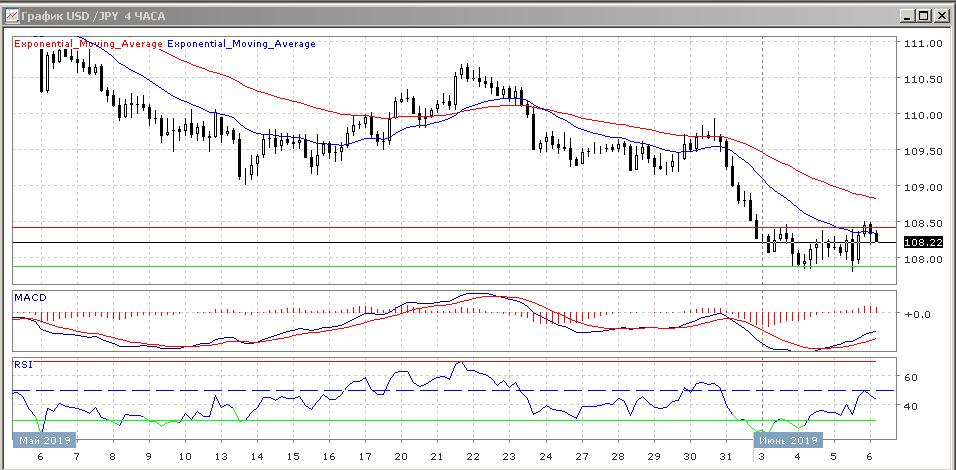Viewport: 956px width, 470px height.
Task: Click date label 10 on time axis
Action: (x=185, y=457)
